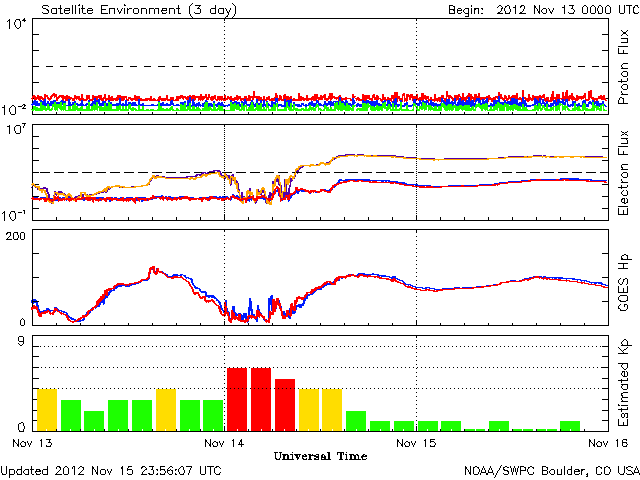
Task: Click the first red Kp bar after Nov 14
Action: [x=237, y=400]
